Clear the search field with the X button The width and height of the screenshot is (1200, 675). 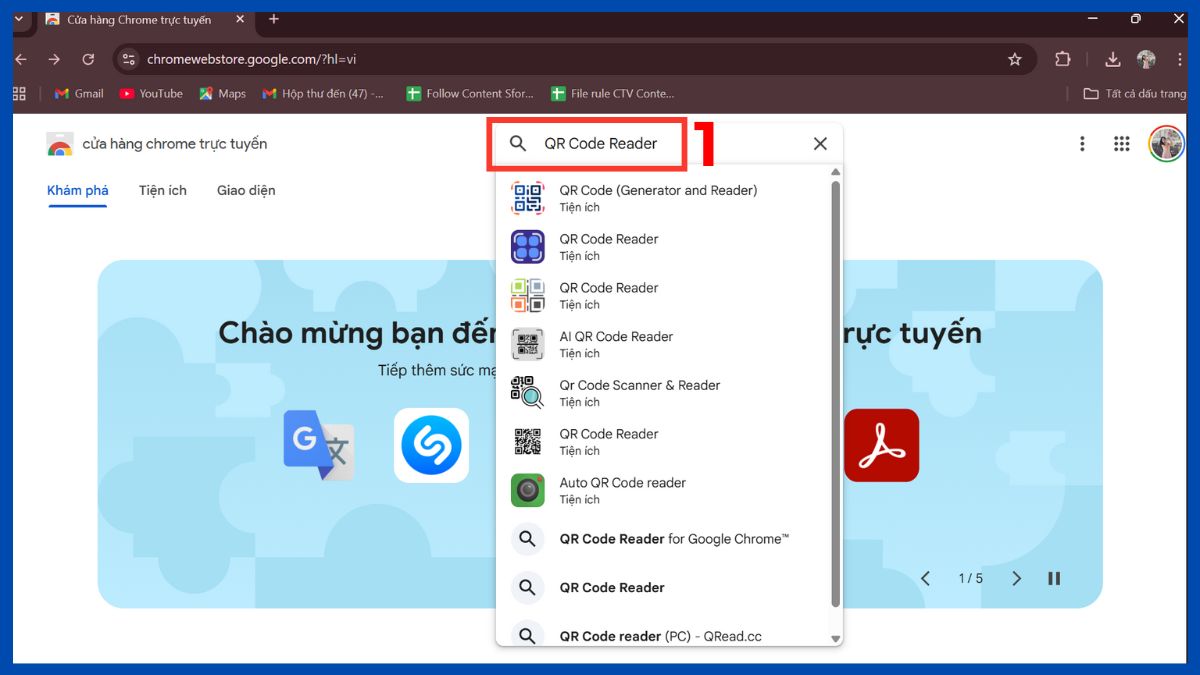[820, 143]
